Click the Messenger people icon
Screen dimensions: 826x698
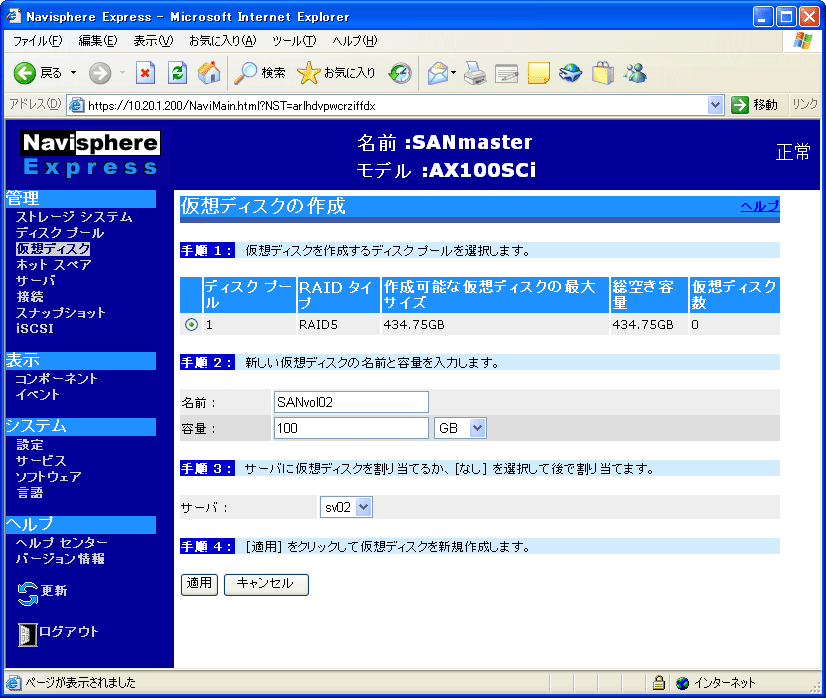coord(634,73)
